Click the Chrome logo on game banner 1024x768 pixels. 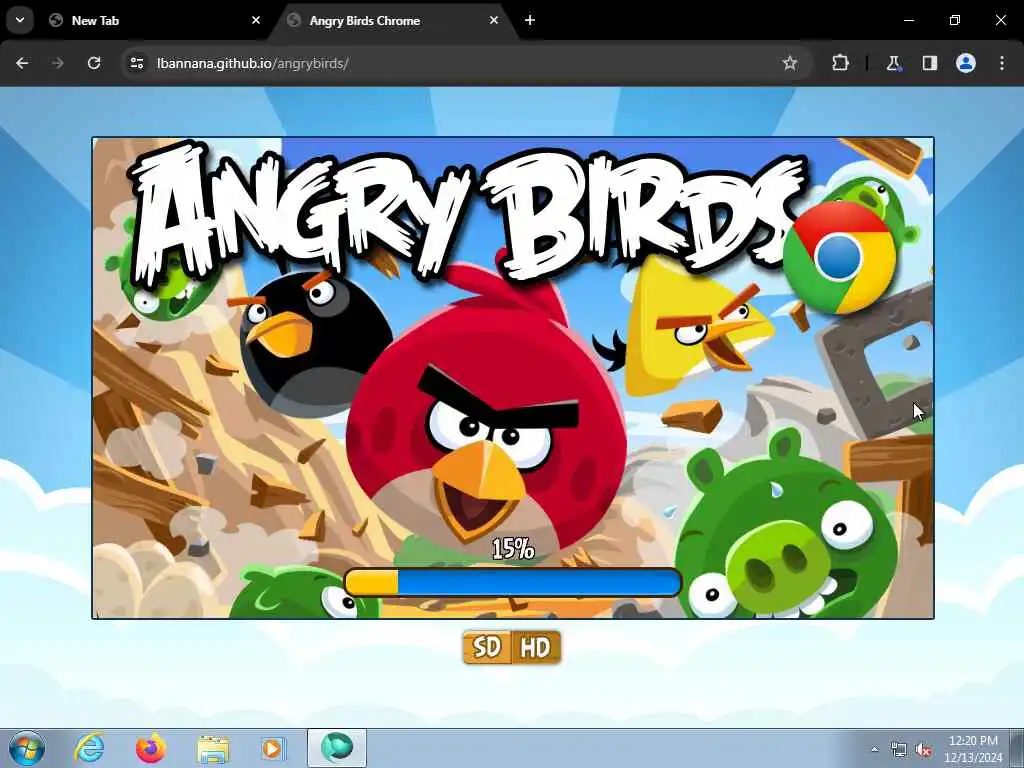[839, 257]
